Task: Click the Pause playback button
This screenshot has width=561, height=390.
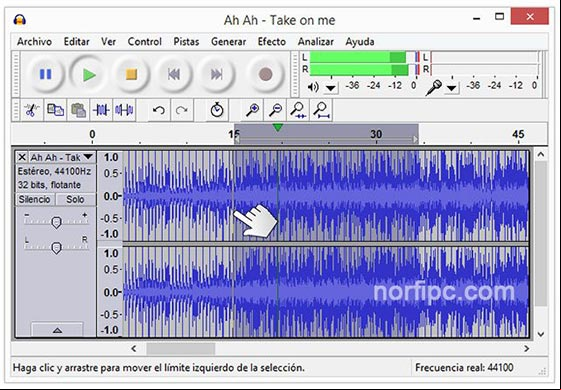Action: point(45,74)
